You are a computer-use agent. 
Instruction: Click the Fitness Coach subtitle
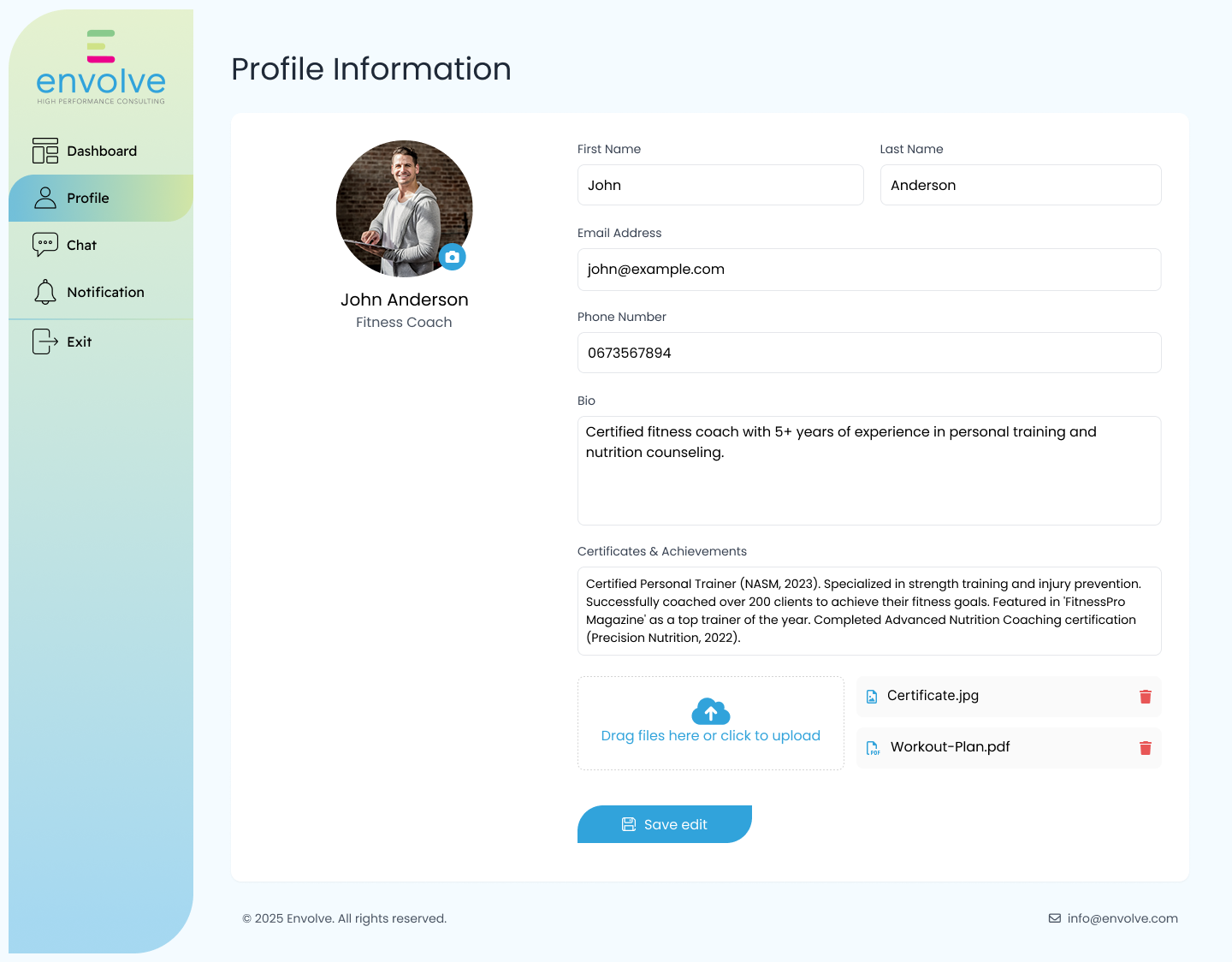click(x=404, y=323)
